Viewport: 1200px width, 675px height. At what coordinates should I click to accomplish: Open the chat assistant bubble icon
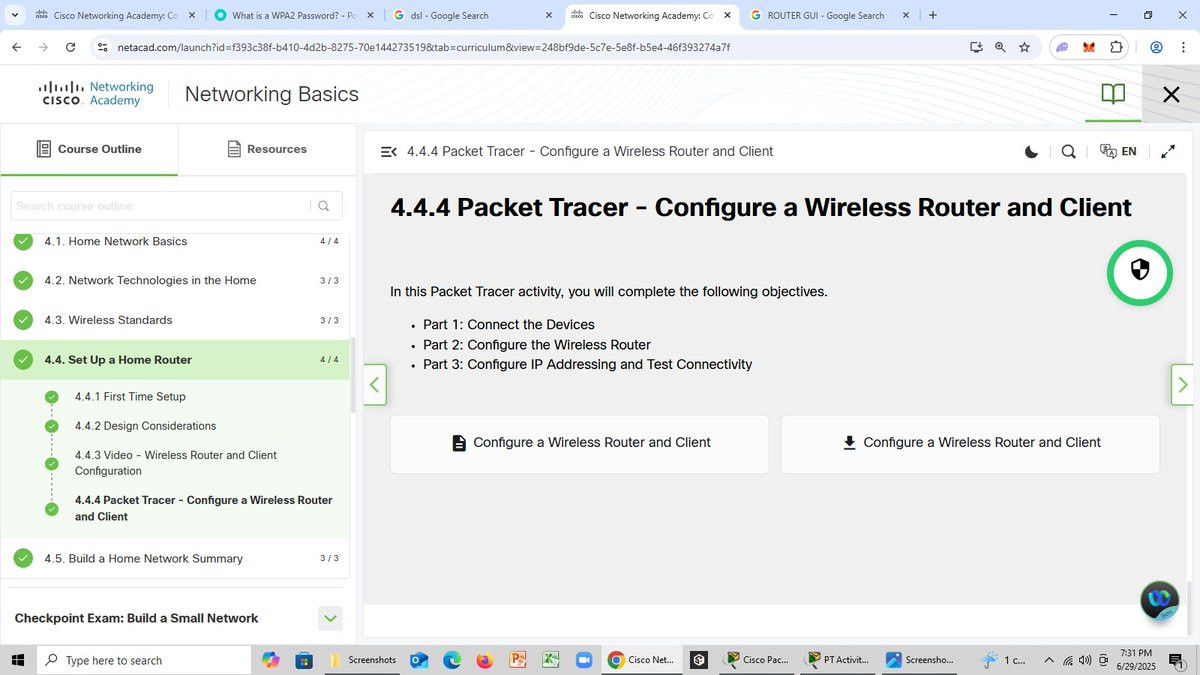(1160, 600)
